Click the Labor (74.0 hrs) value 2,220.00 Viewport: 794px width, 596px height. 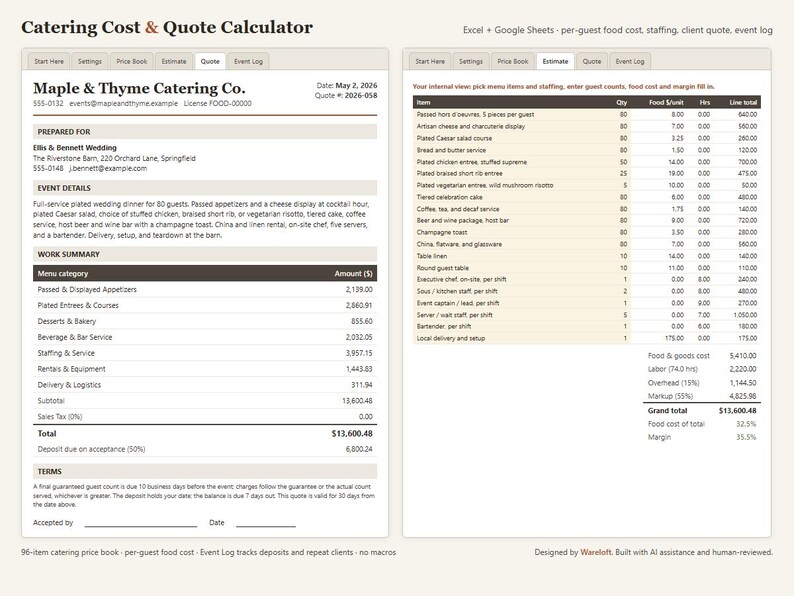pos(743,369)
